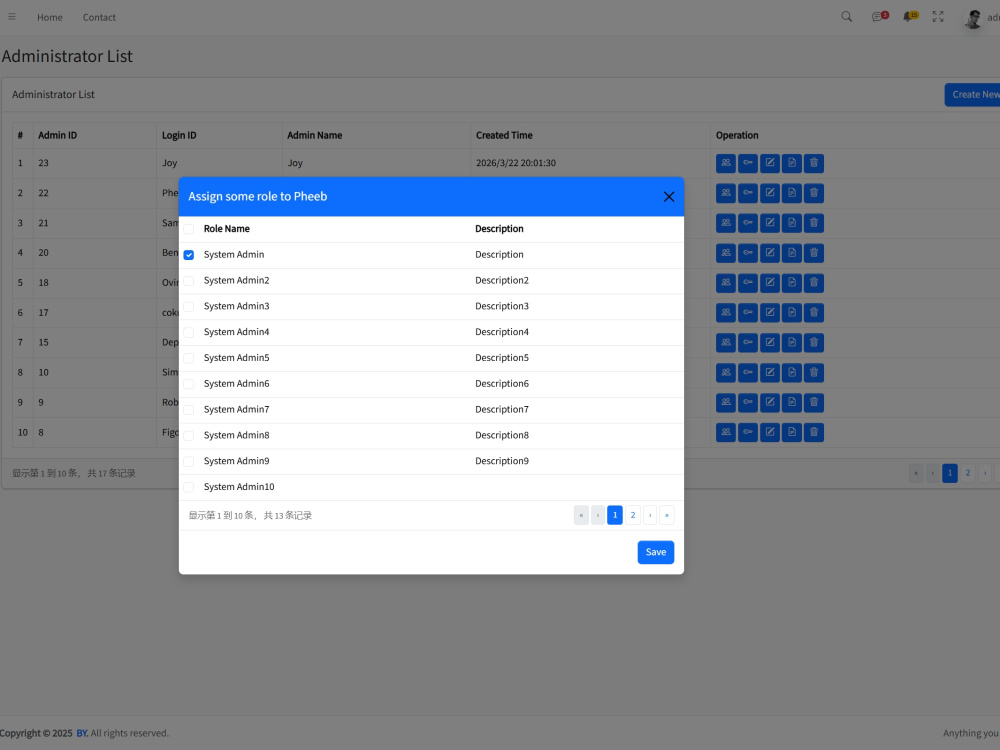Edit icon for Admin ID 15 row
This screenshot has width=1000, height=750.
770,342
